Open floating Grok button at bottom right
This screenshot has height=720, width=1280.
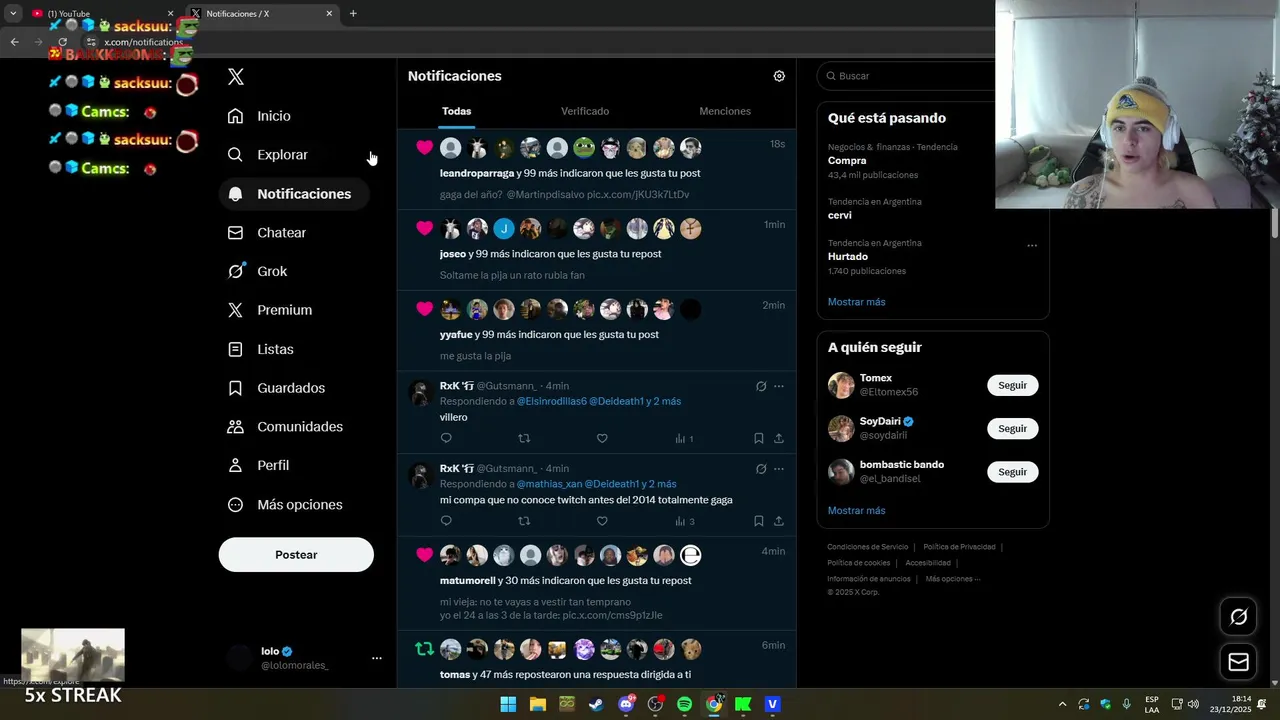pyautogui.click(x=1238, y=617)
